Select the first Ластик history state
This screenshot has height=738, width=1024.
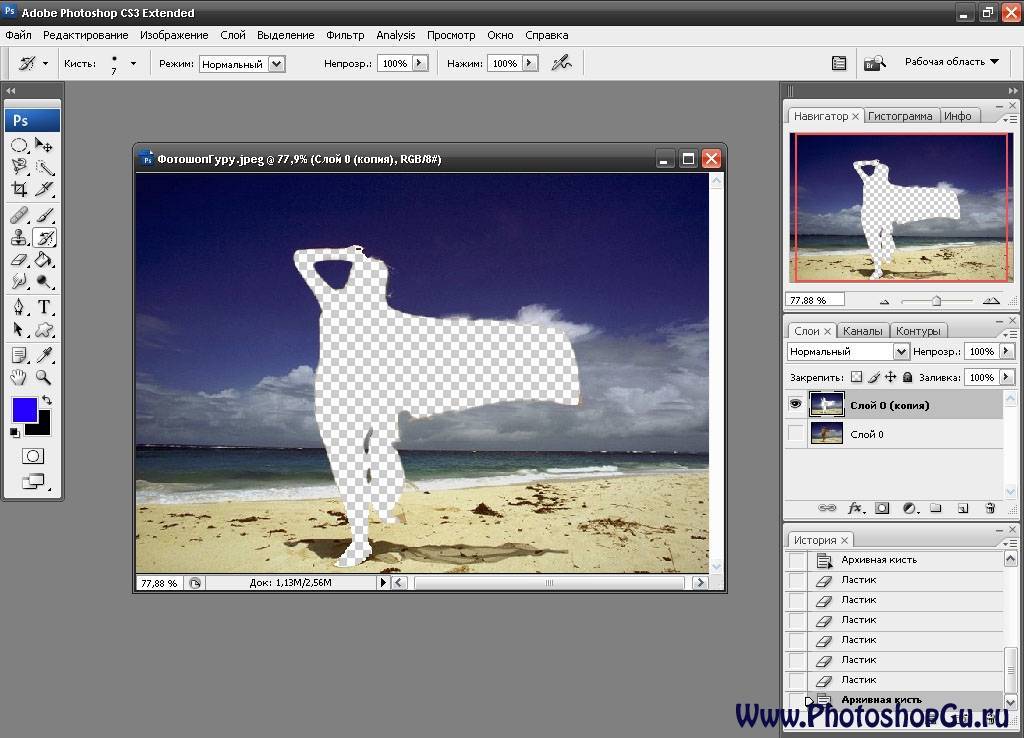858,580
